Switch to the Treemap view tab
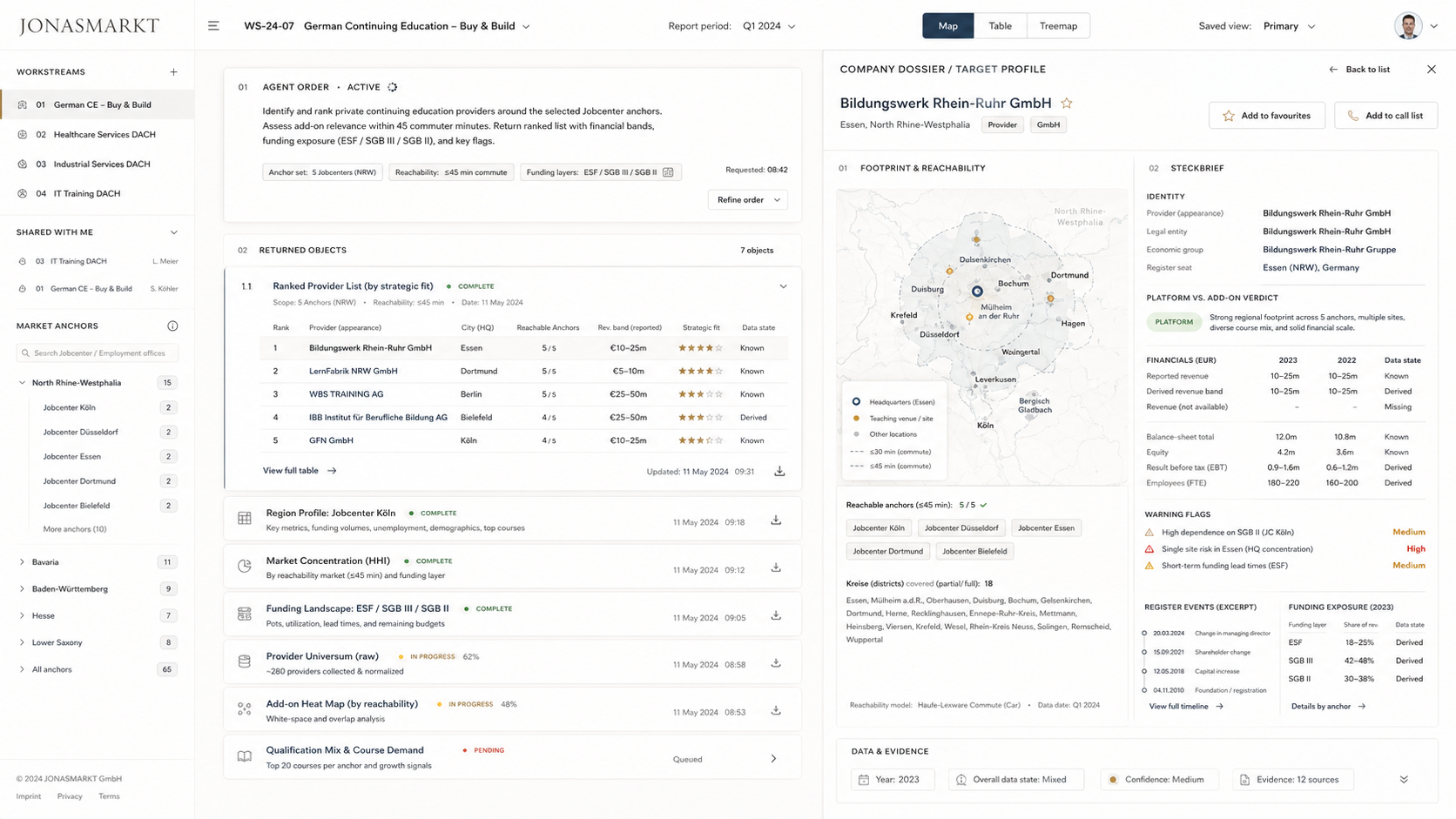 (x=1058, y=26)
